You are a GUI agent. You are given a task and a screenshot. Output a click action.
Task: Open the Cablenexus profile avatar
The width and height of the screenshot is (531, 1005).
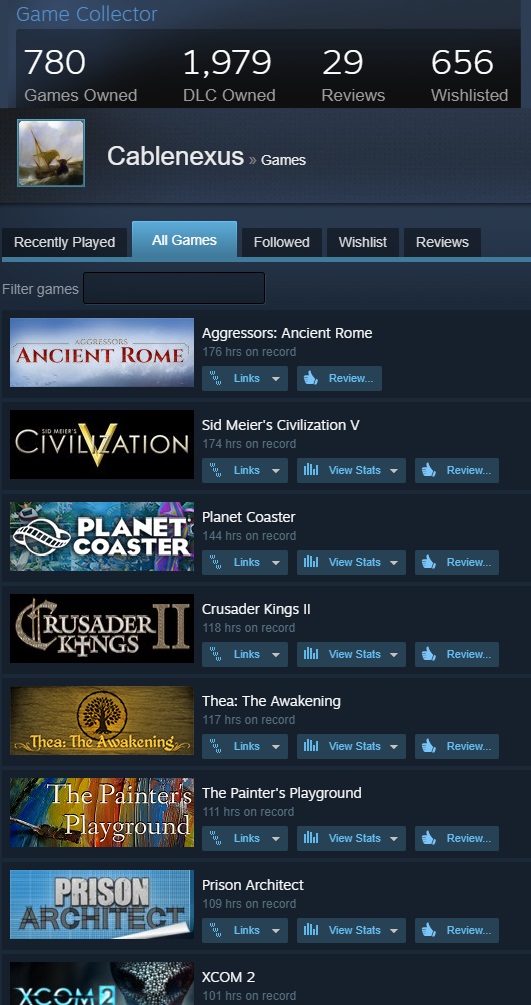[x=51, y=153]
